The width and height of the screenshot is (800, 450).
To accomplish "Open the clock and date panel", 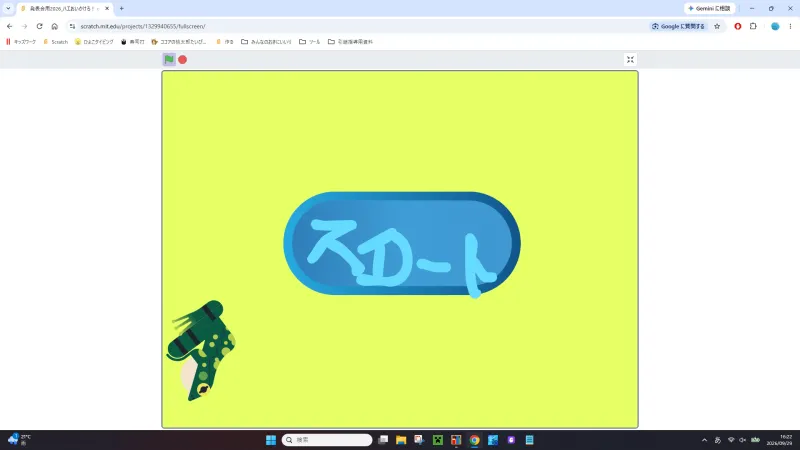I will (779, 440).
